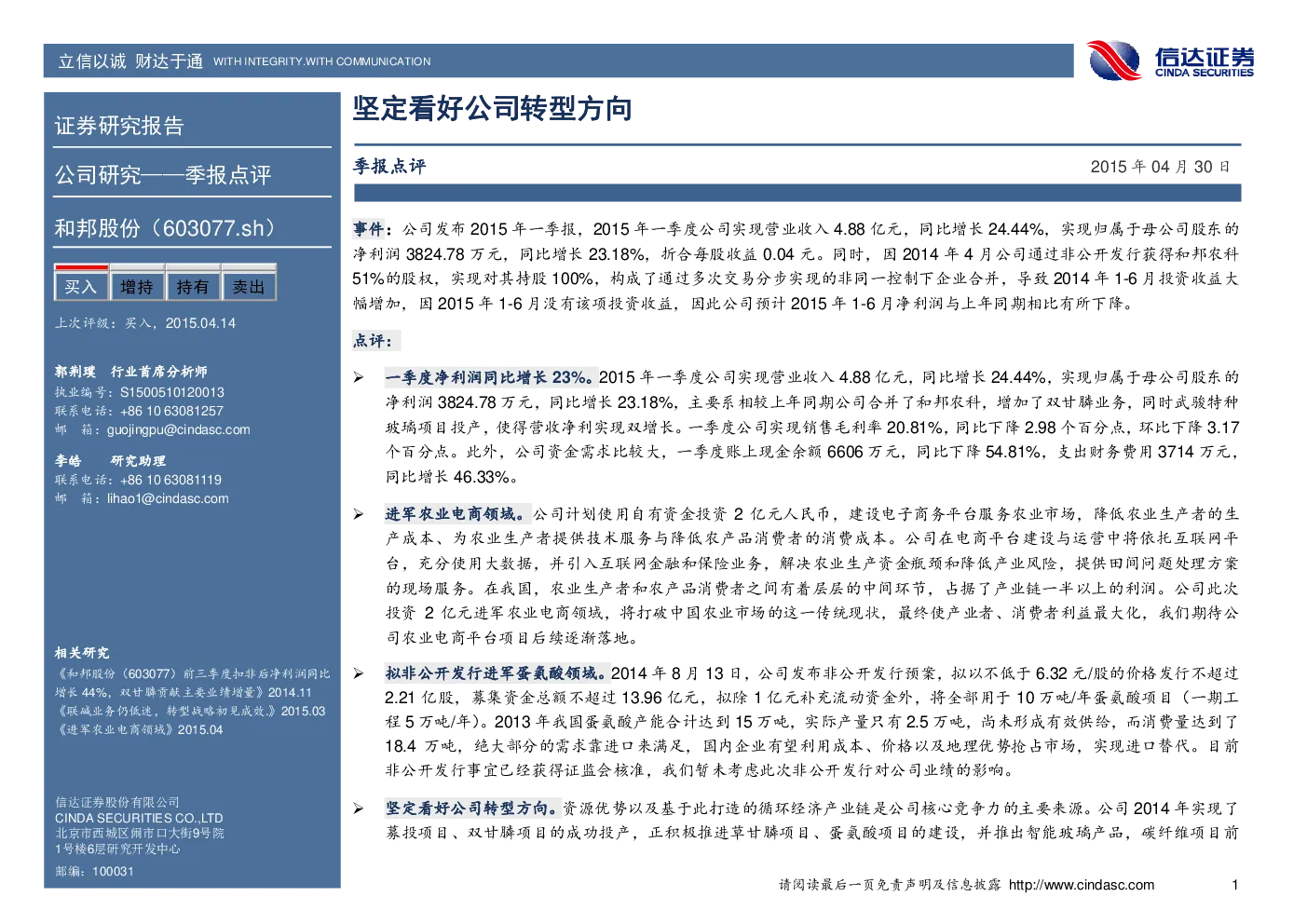This screenshot has height=924, width=1307.
Task: Visit the http://www.cindasc.com footer link
Action: pyautogui.click(x=1081, y=885)
